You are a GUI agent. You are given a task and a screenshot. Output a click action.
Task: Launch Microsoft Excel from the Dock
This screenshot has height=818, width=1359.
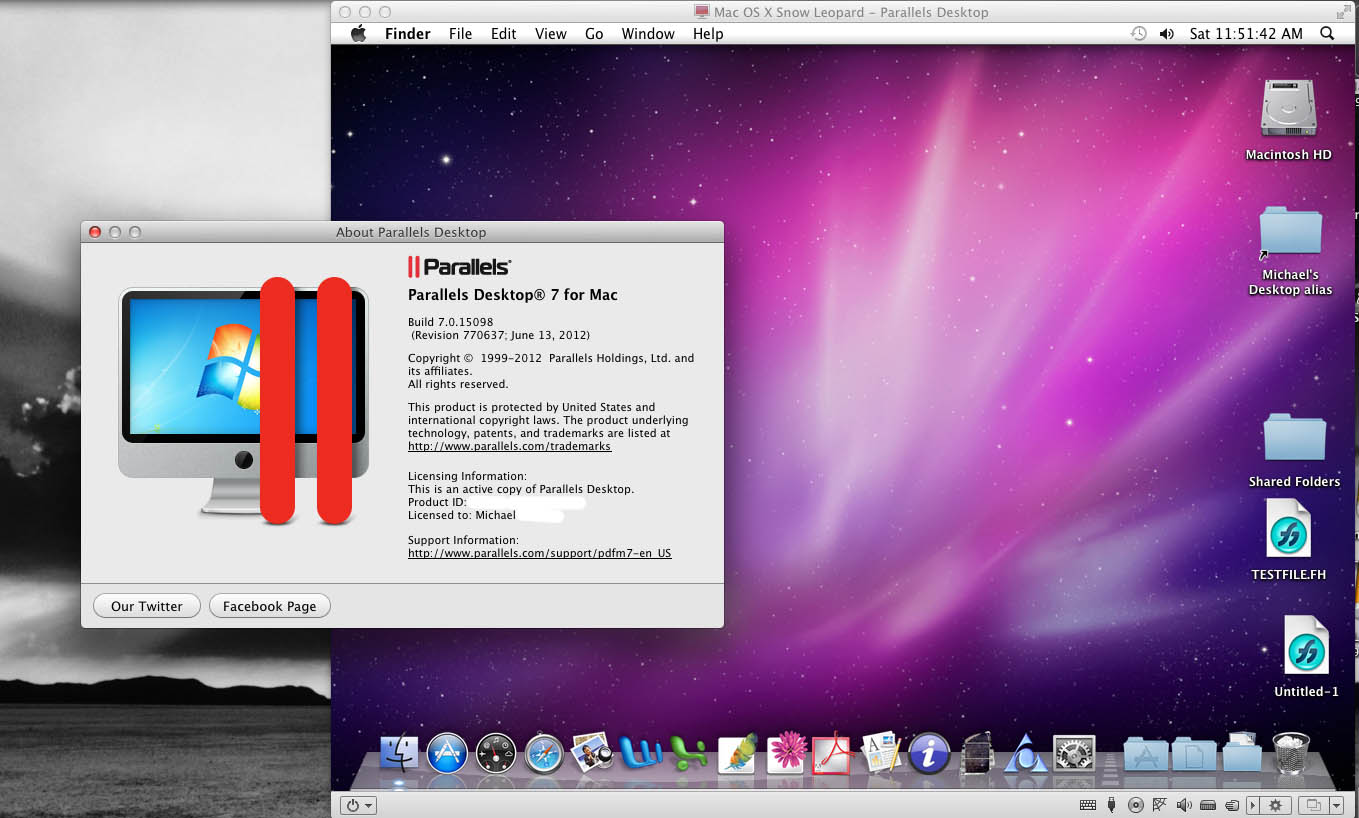688,752
